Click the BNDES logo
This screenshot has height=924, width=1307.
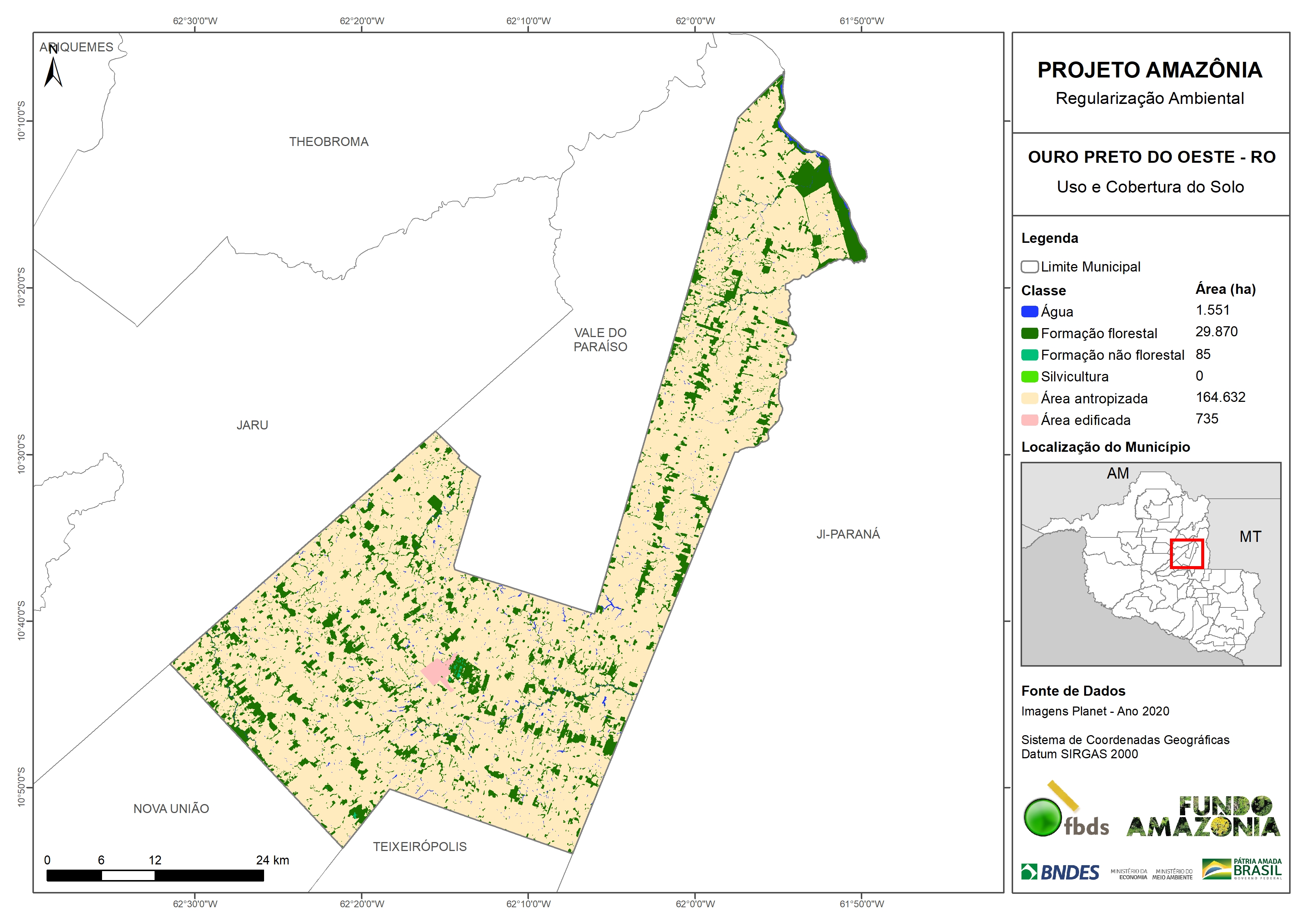click(1060, 872)
